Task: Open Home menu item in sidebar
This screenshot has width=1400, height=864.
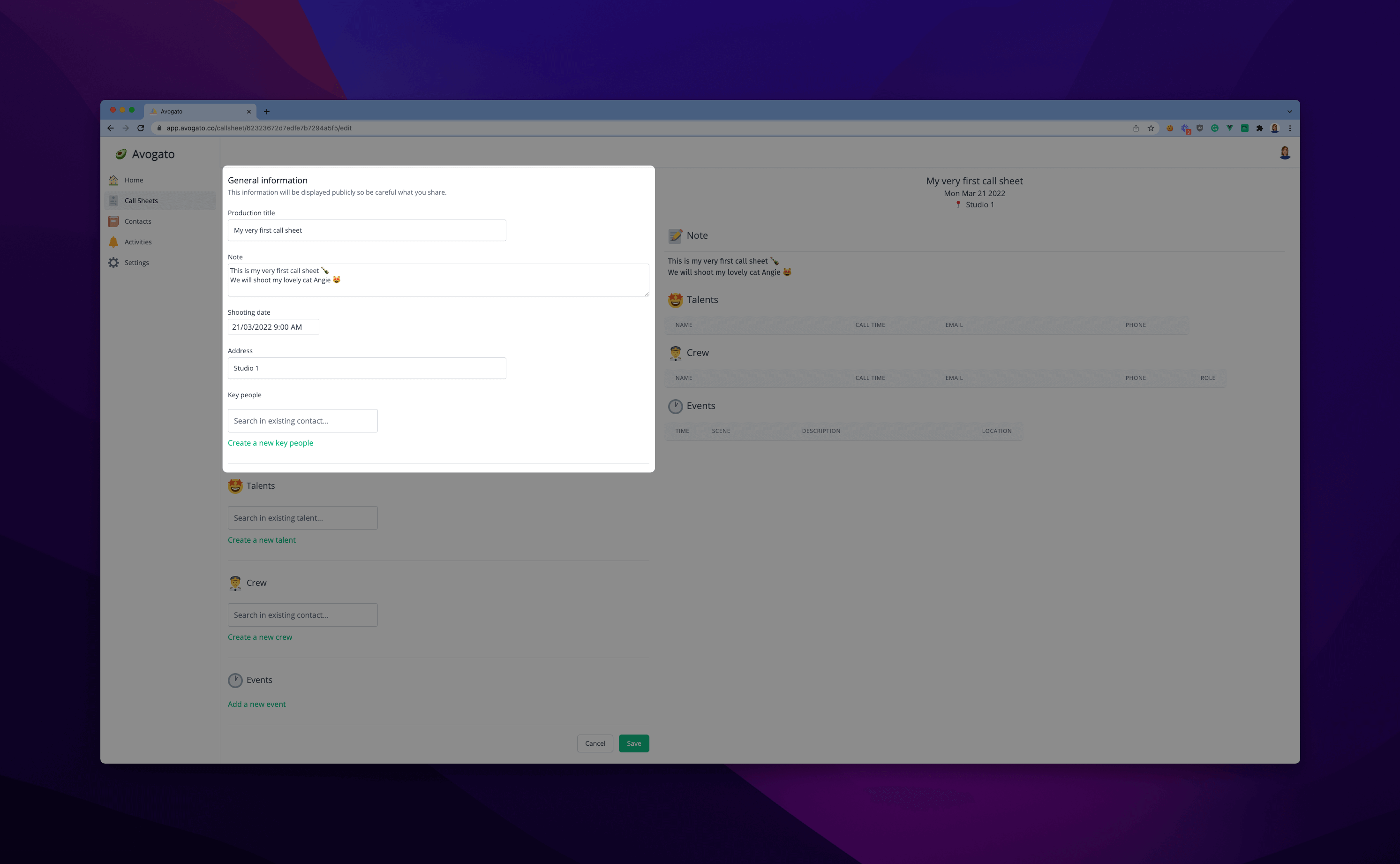Action: (x=133, y=180)
